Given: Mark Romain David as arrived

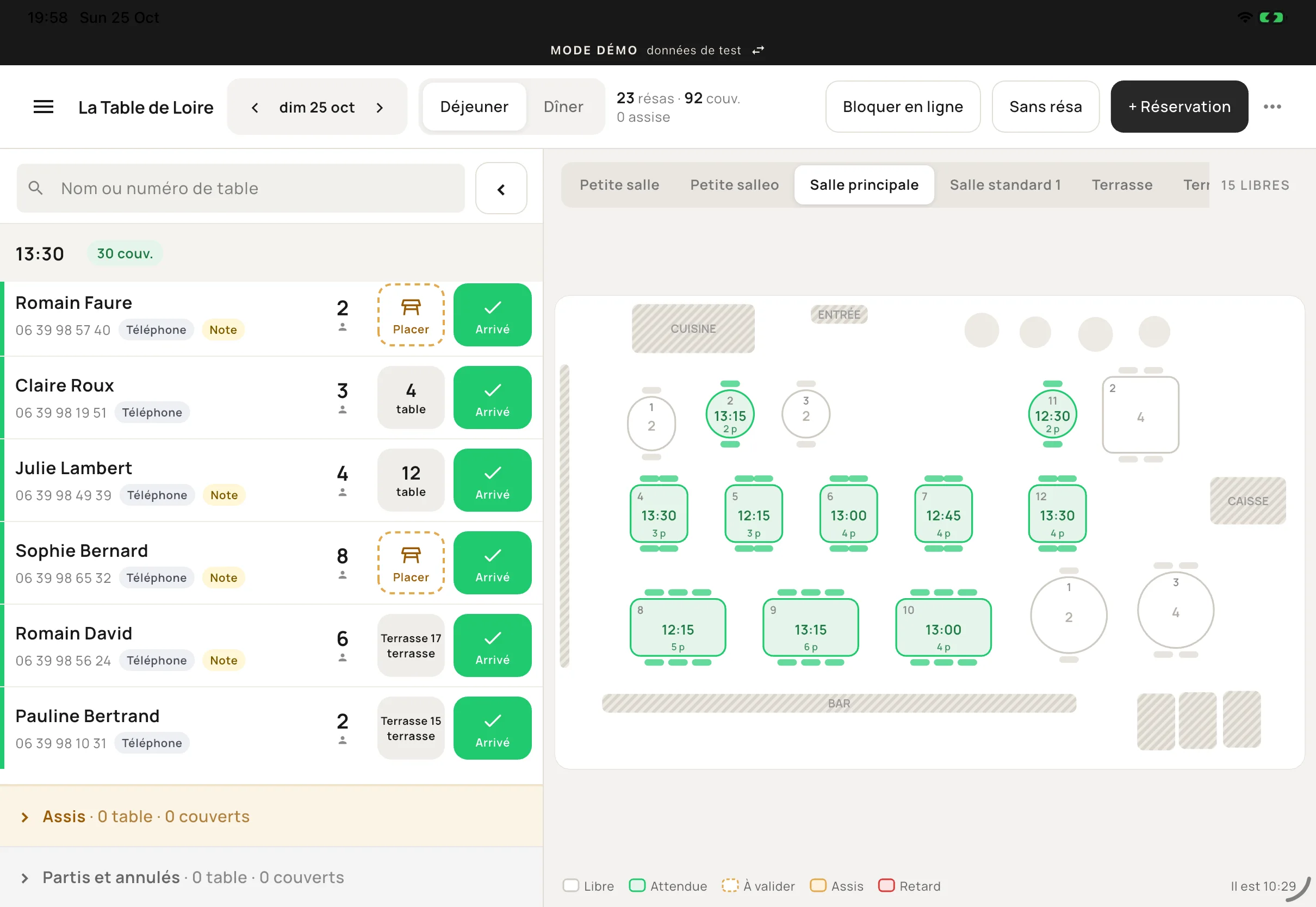Looking at the screenshot, I should pyautogui.click(x=493, y=645).
